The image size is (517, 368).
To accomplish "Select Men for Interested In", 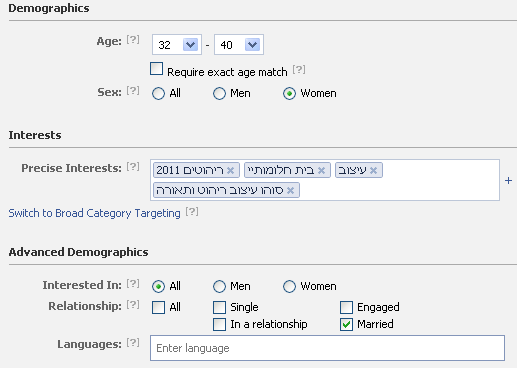I will click(x=219, y=286).
